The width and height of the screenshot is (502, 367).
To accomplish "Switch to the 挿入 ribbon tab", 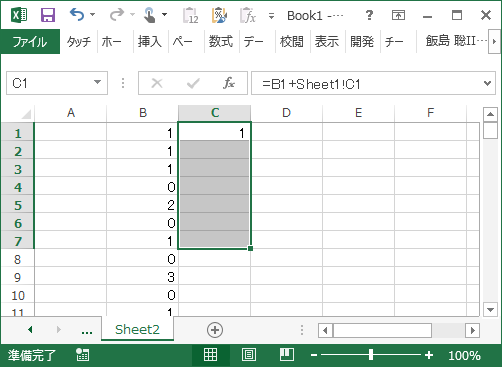I will pos(150,42).
